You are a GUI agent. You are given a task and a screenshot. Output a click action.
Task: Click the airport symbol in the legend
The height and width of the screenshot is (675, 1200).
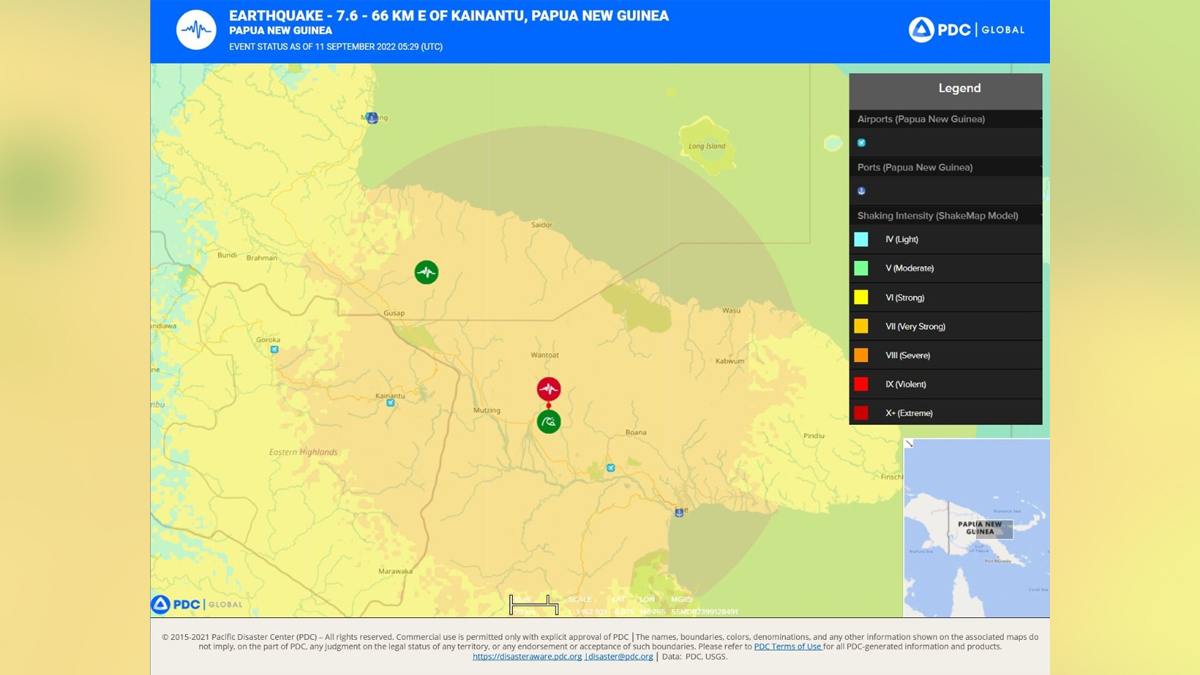[x=861, y=143]
